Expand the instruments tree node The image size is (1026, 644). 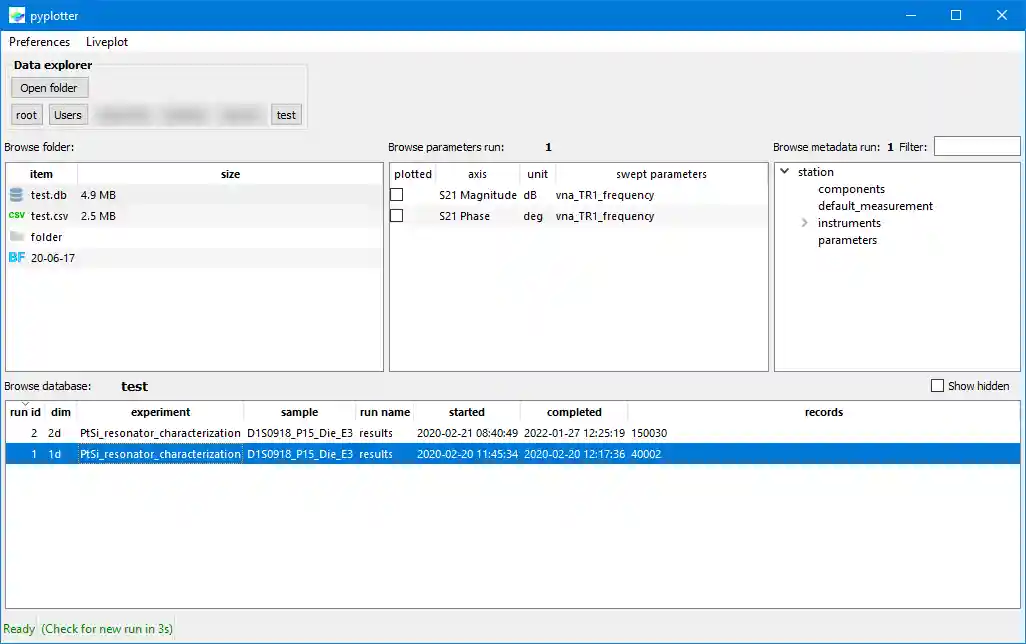click(x=805, y=223)
